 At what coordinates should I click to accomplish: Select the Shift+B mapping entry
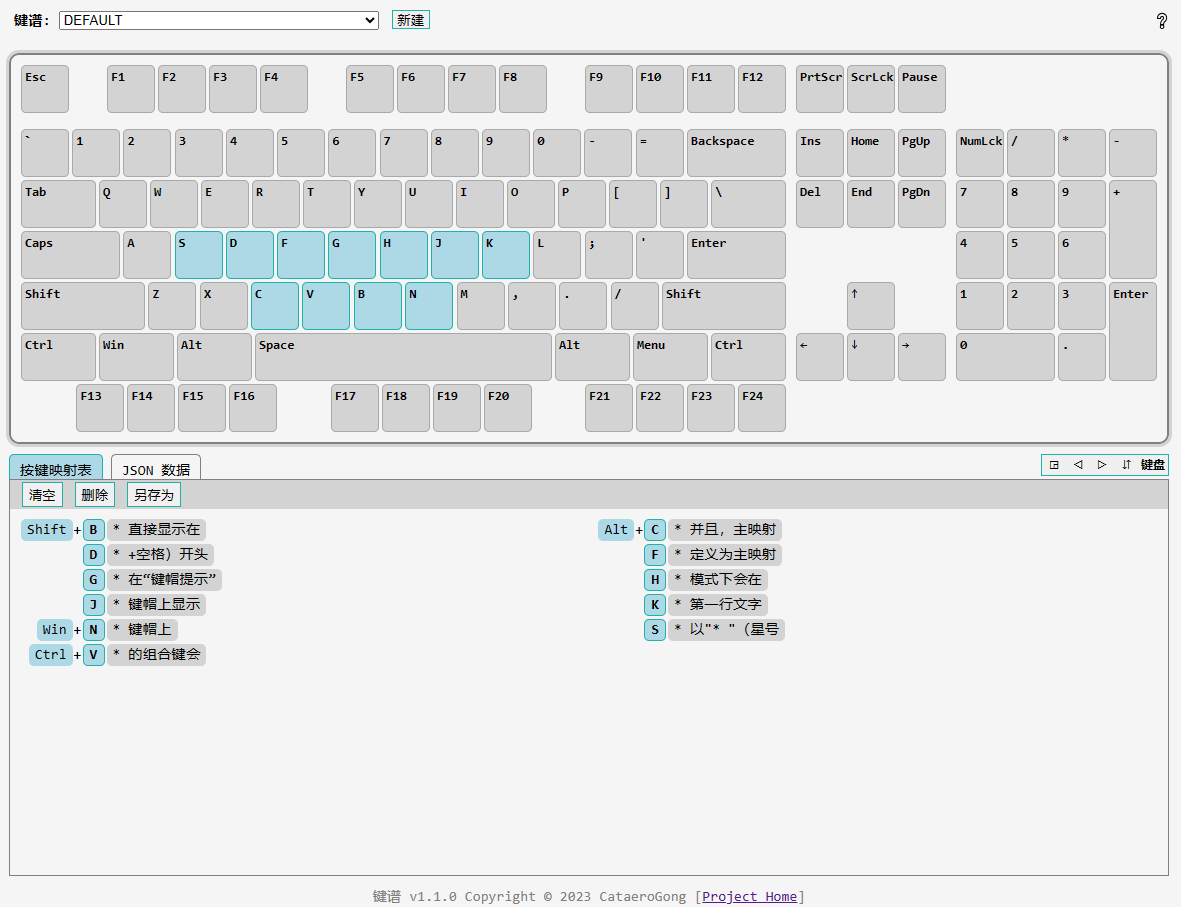pyautogui.click(x=94, y=530)
